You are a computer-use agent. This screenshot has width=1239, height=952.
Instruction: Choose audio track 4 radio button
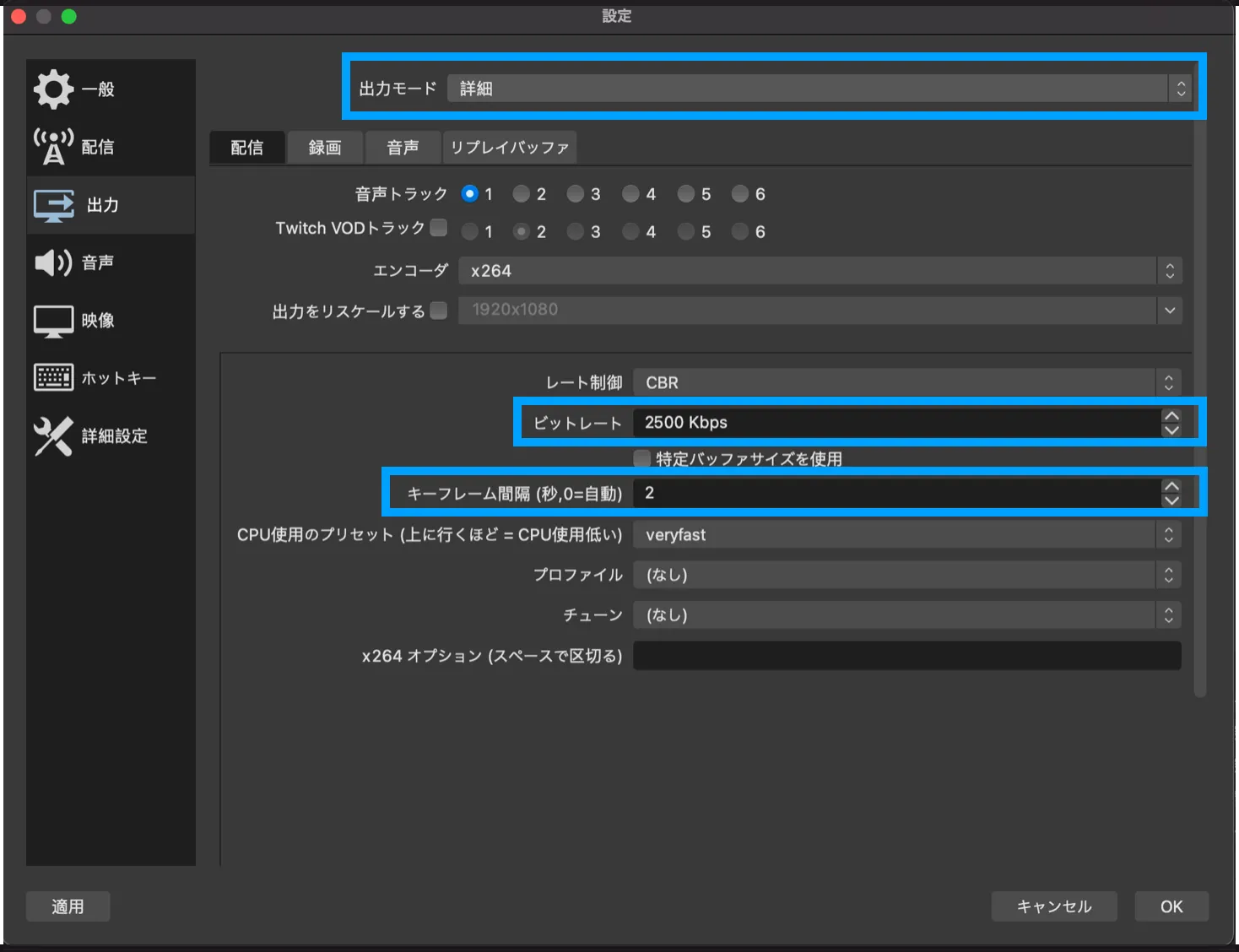[x=630, y=194]
